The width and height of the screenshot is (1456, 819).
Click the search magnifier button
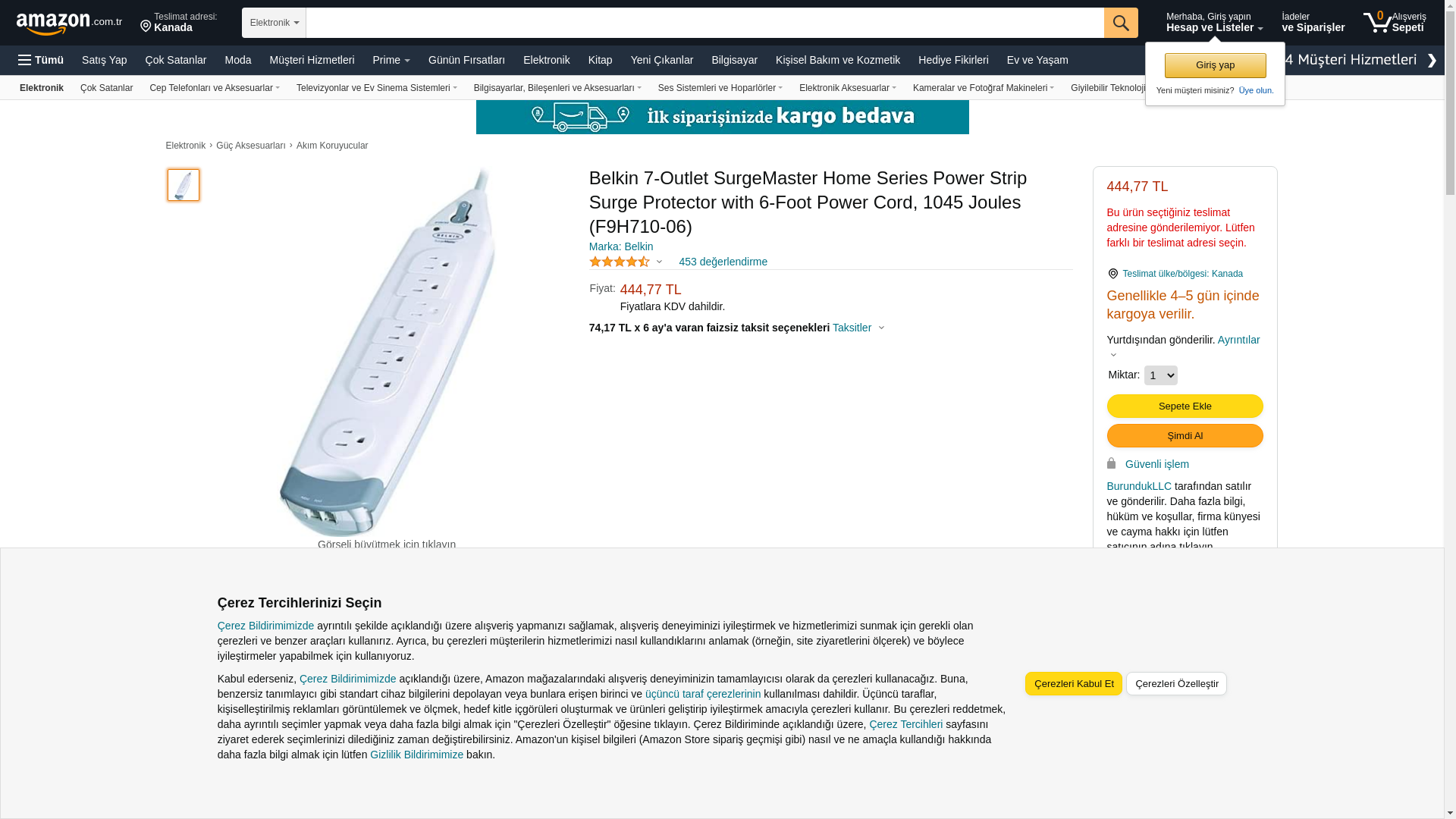(1121, 23)
